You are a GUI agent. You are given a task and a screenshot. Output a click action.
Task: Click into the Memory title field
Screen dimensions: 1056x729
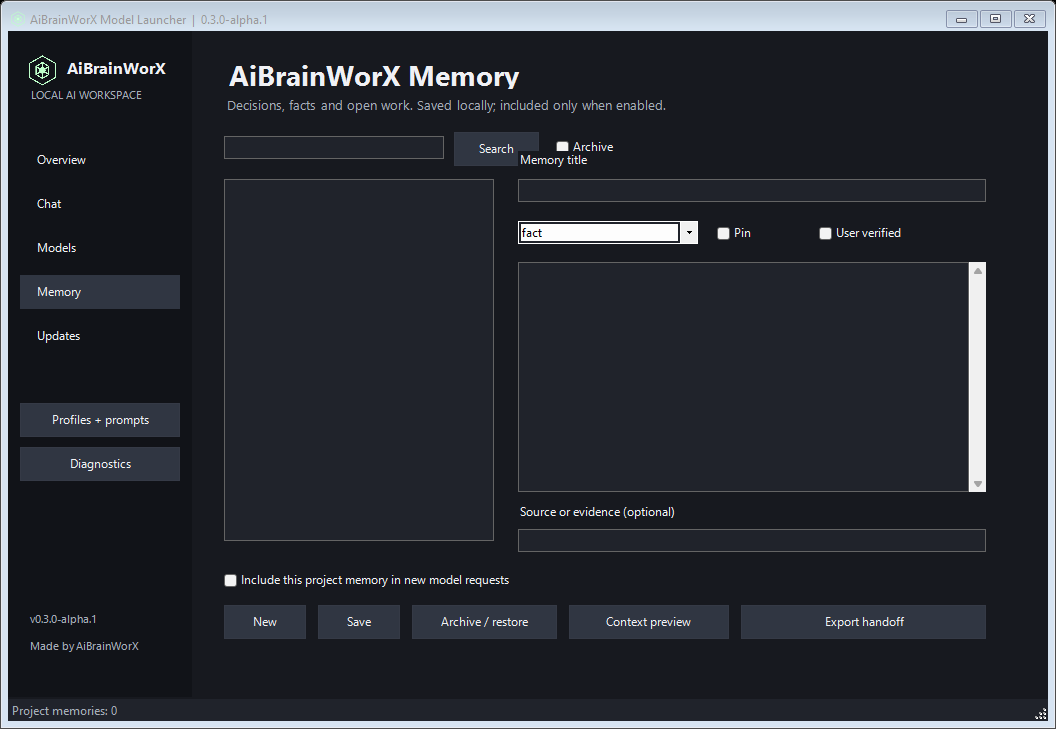[x=752, y=191]
